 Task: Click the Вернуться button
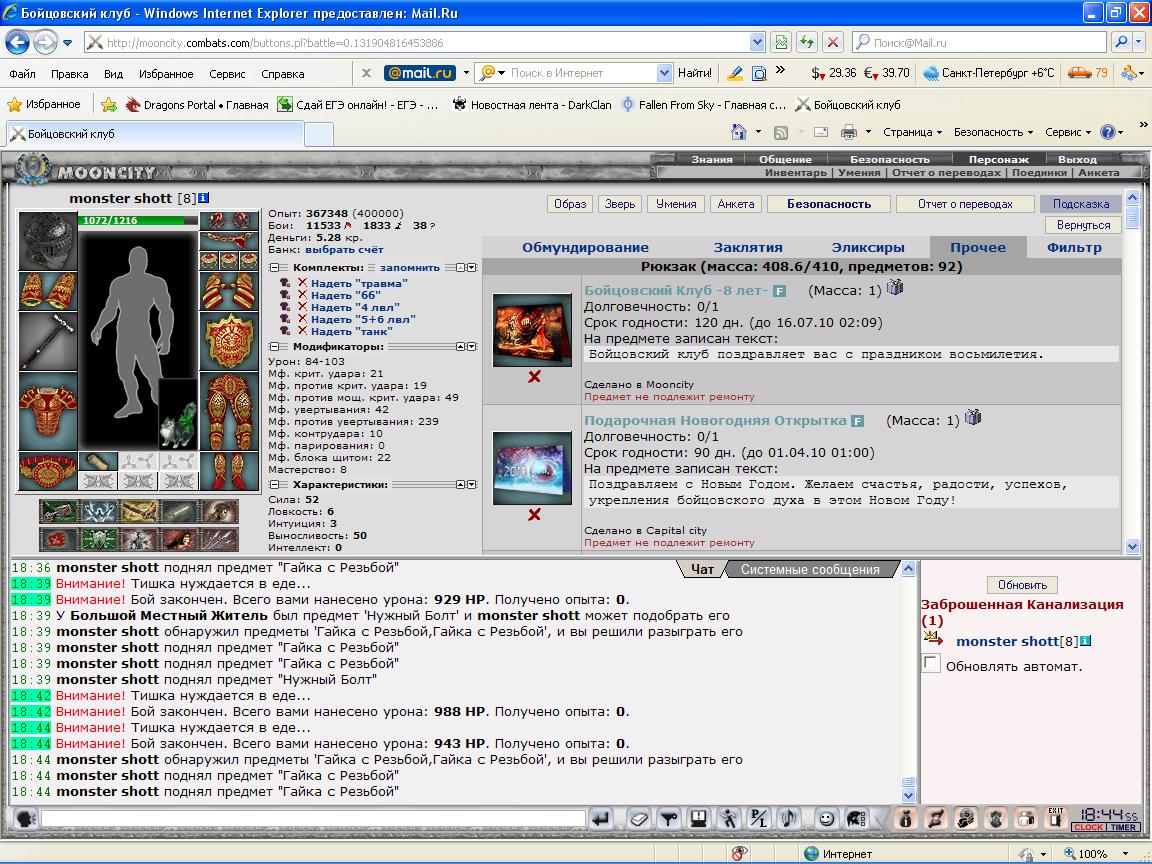click(1083, 225)
